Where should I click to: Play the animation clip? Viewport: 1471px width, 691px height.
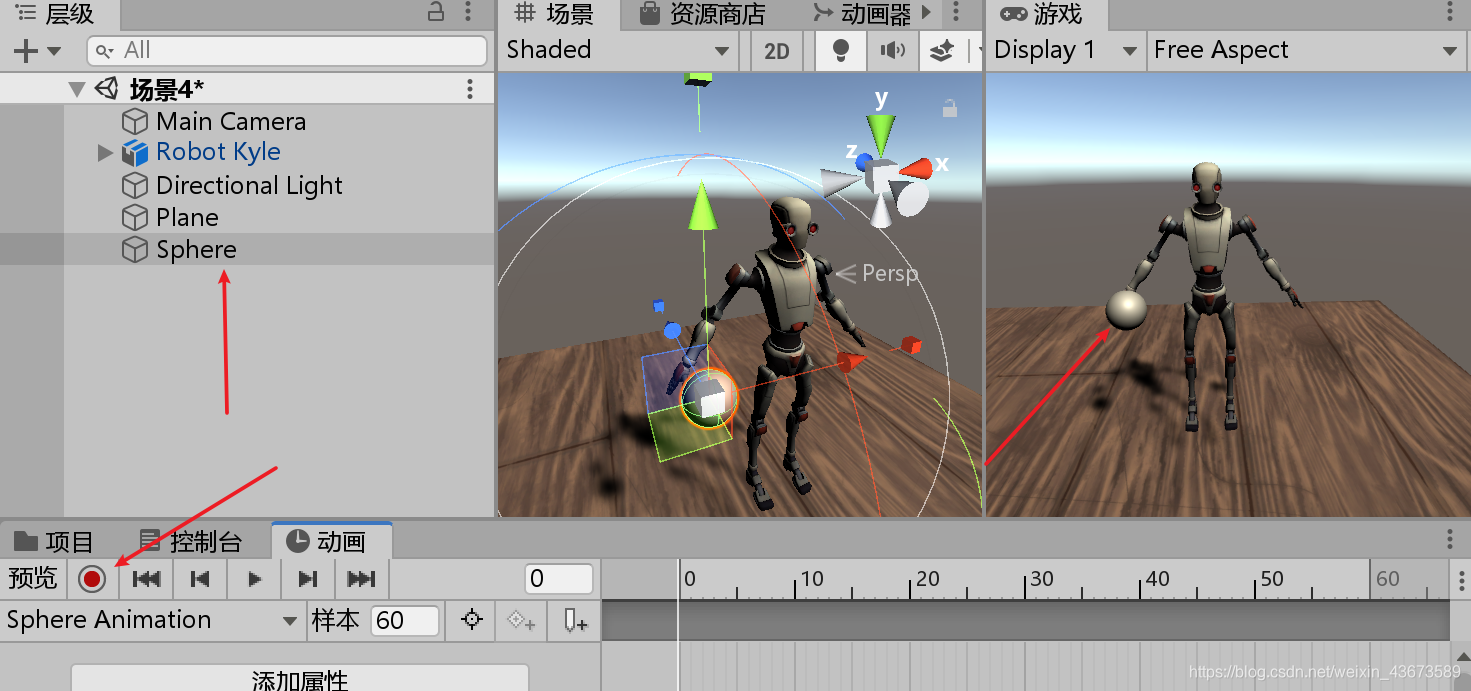254,578
